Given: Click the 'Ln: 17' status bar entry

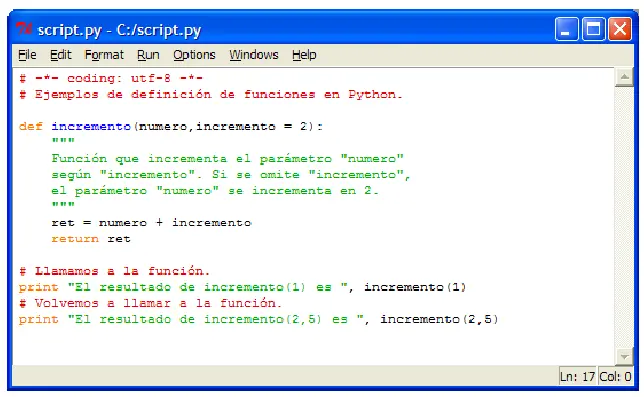Looking at the screenshot, I should tap(577, 376).
